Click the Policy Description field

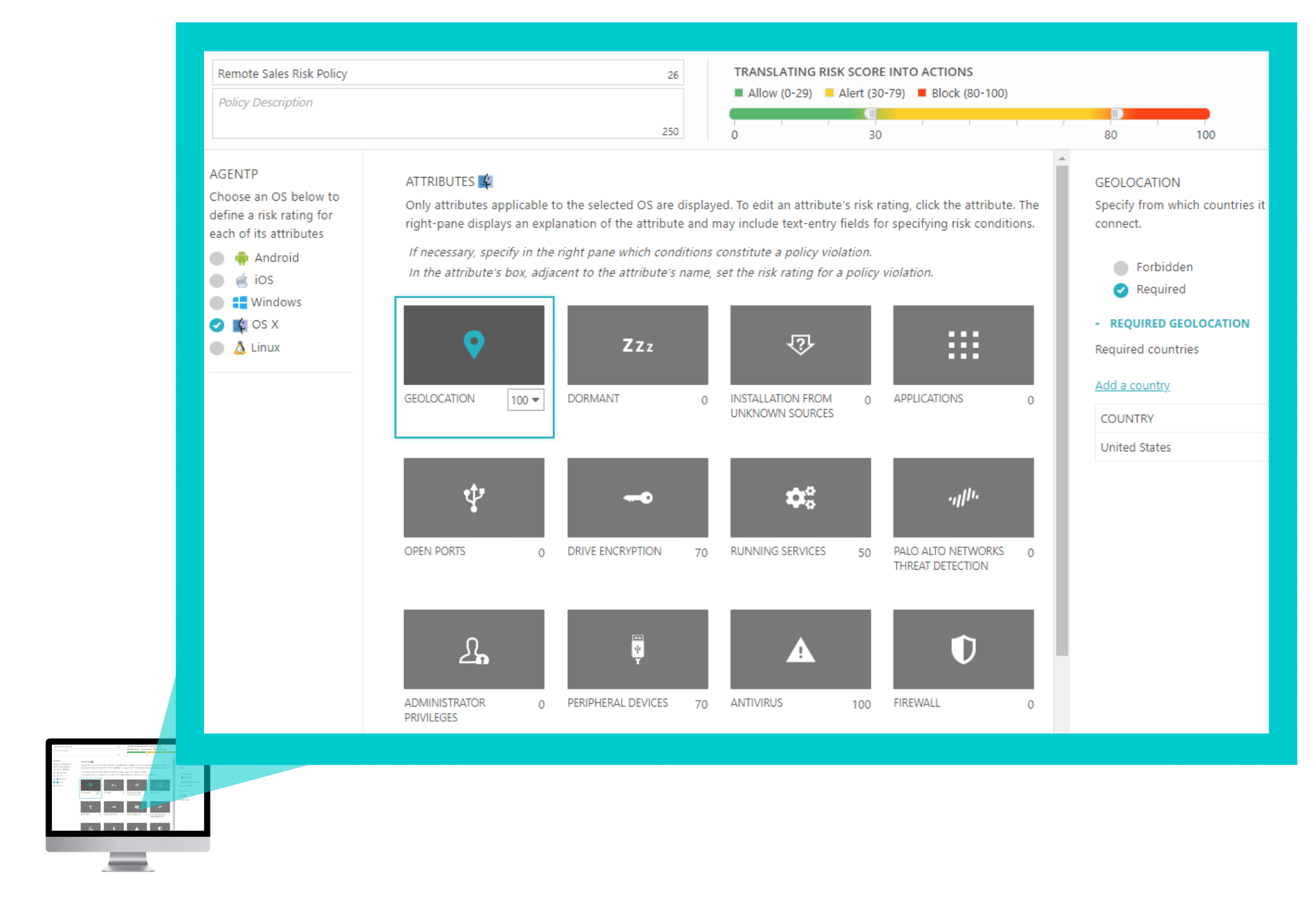pyautogui.click(x=447, y=112)
